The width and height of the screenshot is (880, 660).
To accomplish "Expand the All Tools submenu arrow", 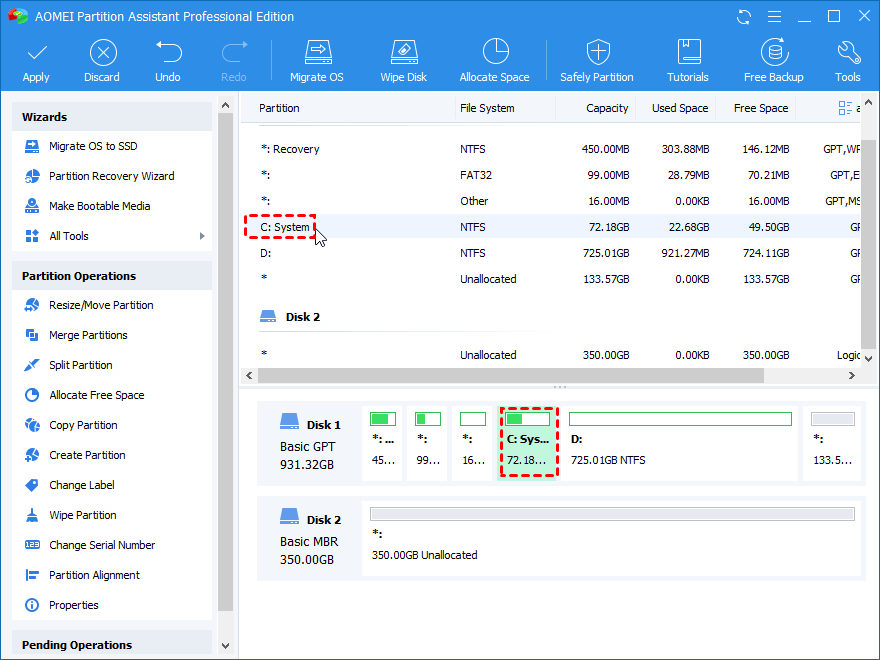I will 202,236.
